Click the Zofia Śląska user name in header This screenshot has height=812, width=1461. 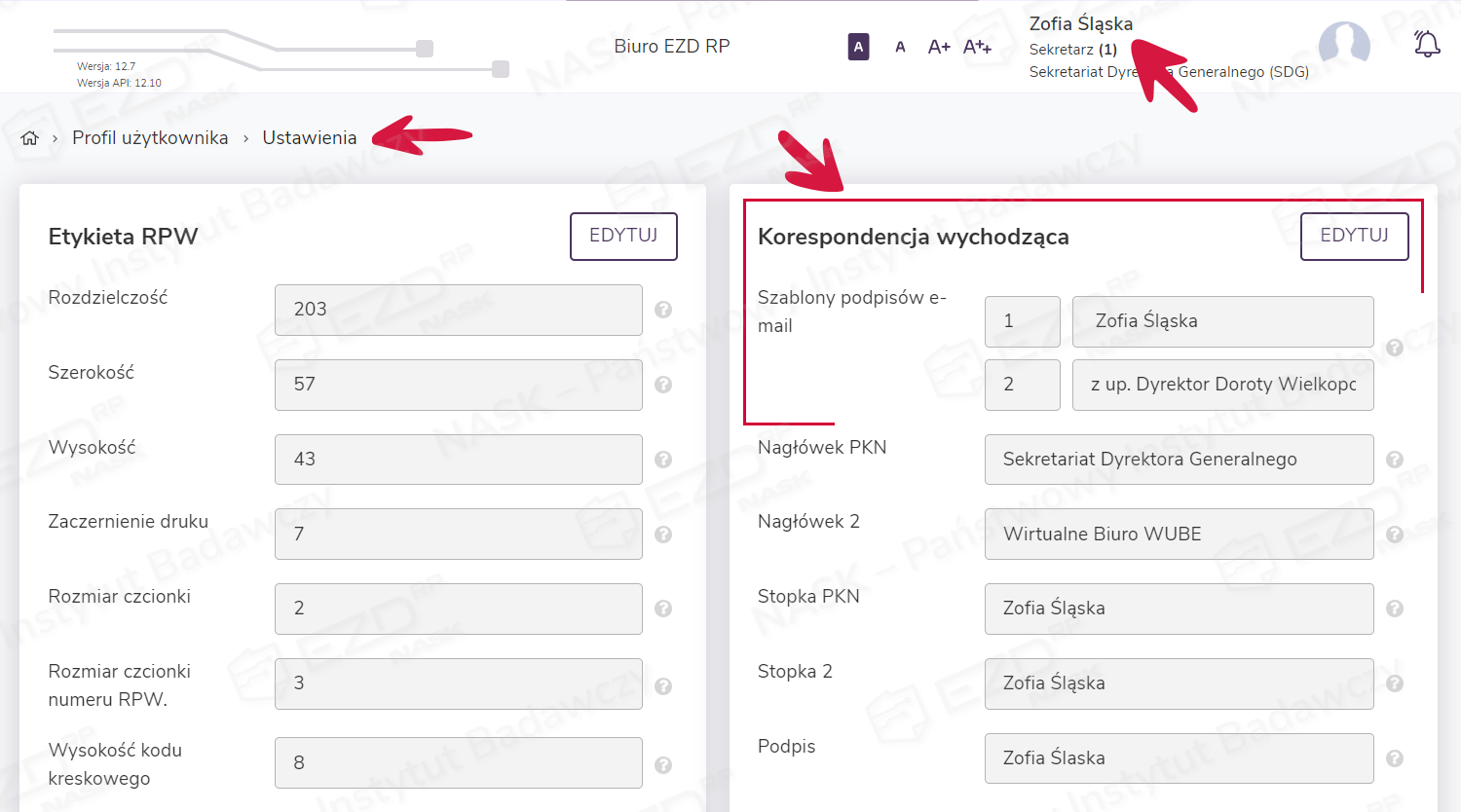pyautogui.click(x=1080, y=24)
